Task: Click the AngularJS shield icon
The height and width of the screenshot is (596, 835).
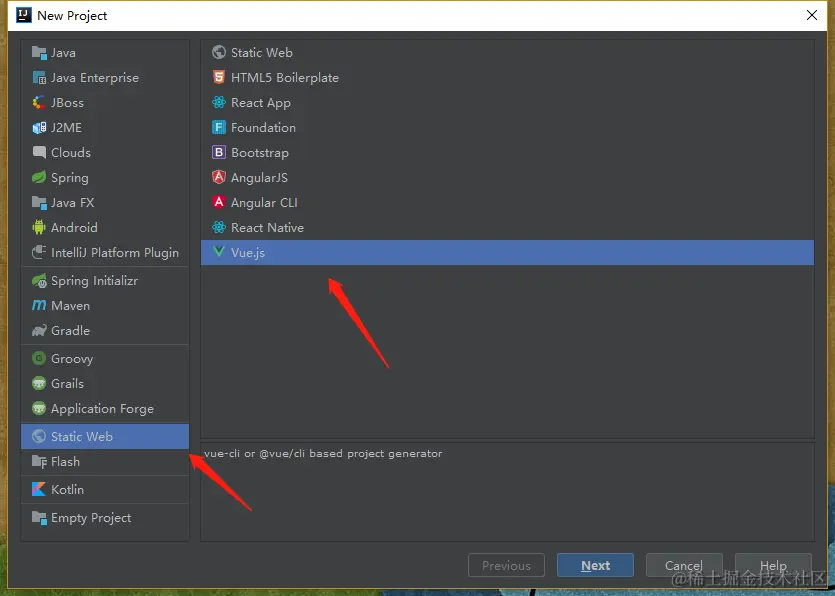Action: (219, 177)
